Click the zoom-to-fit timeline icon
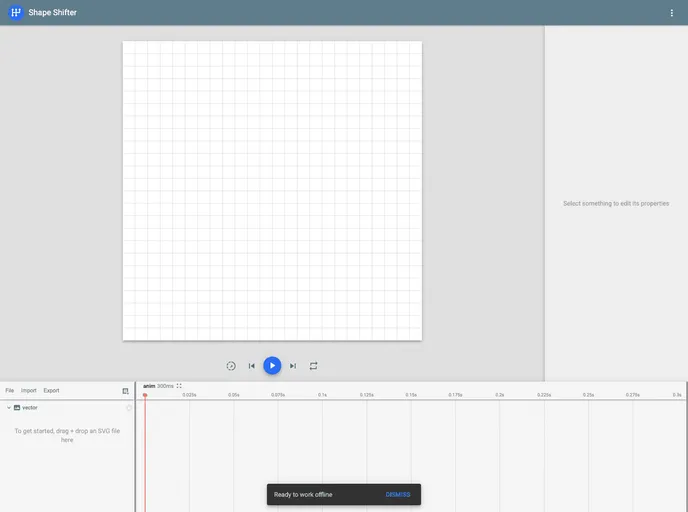This screenshot has height=512, width=688. pyautogui.click(x=179, y=386)
